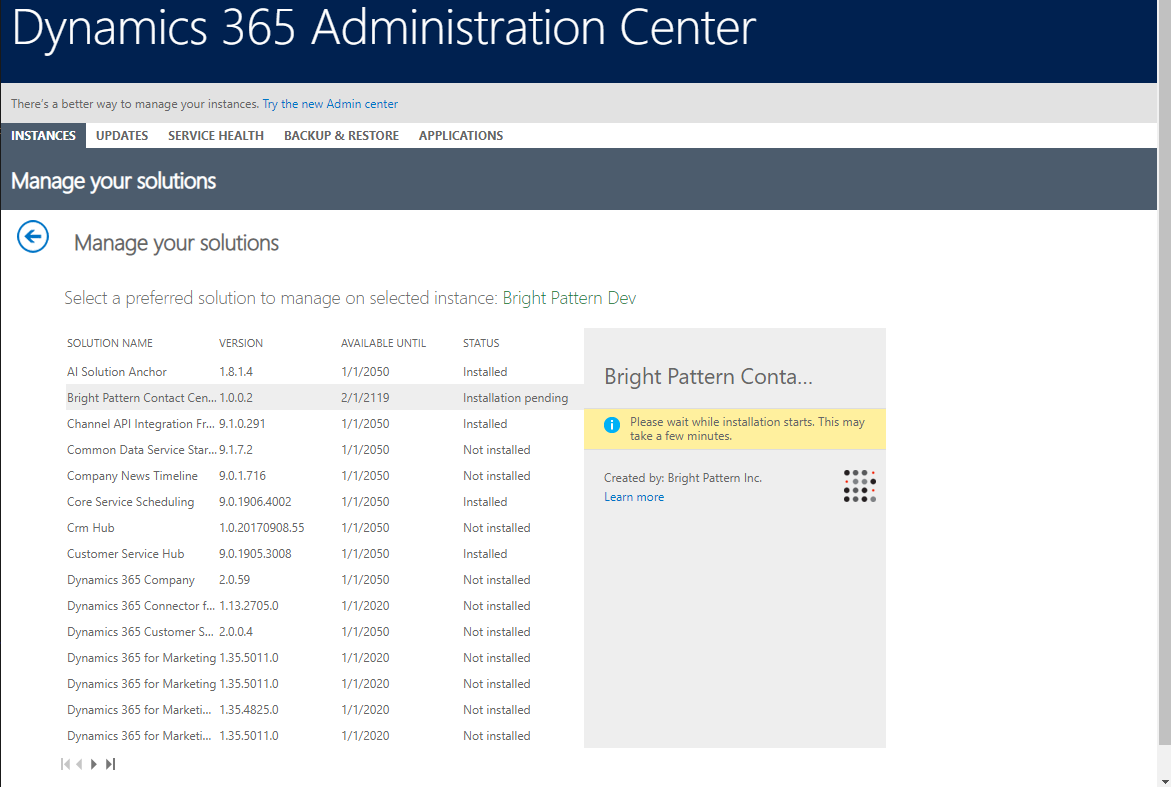Click Learn more link in details panel
The image size is (1171, 787).
click(x=634, y=497)
